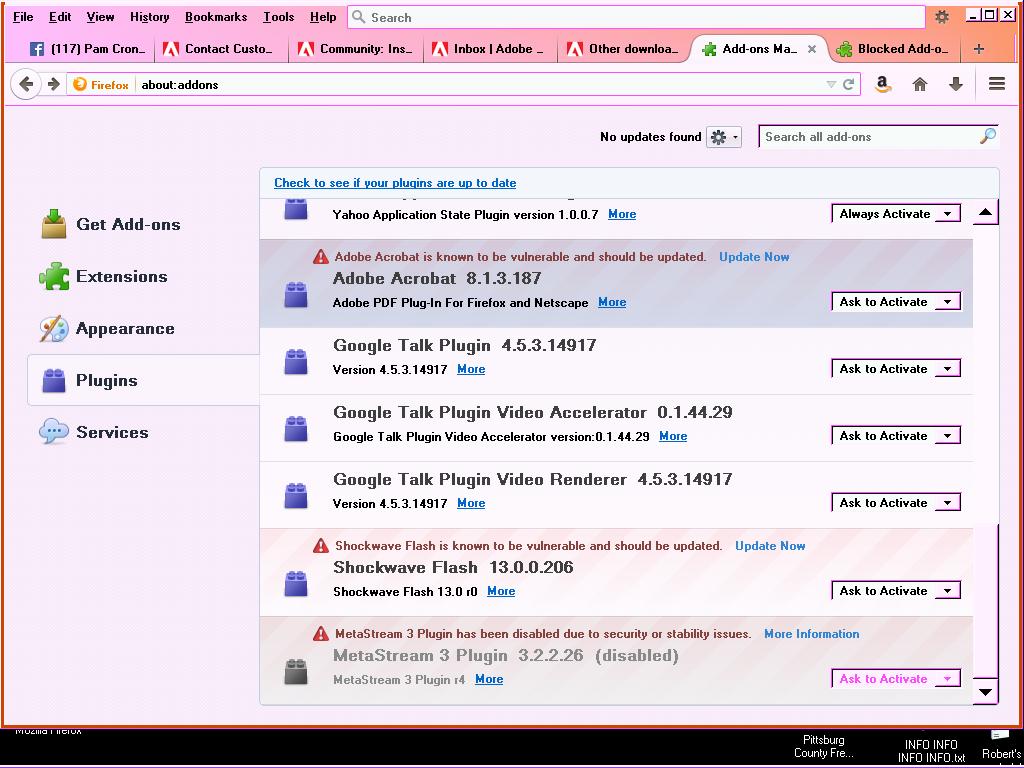1024x768 pixels.
Task: Click More link under Google Talk Plugin Video Accelerator
Action: pyautogui.click(x=673, y=436)
